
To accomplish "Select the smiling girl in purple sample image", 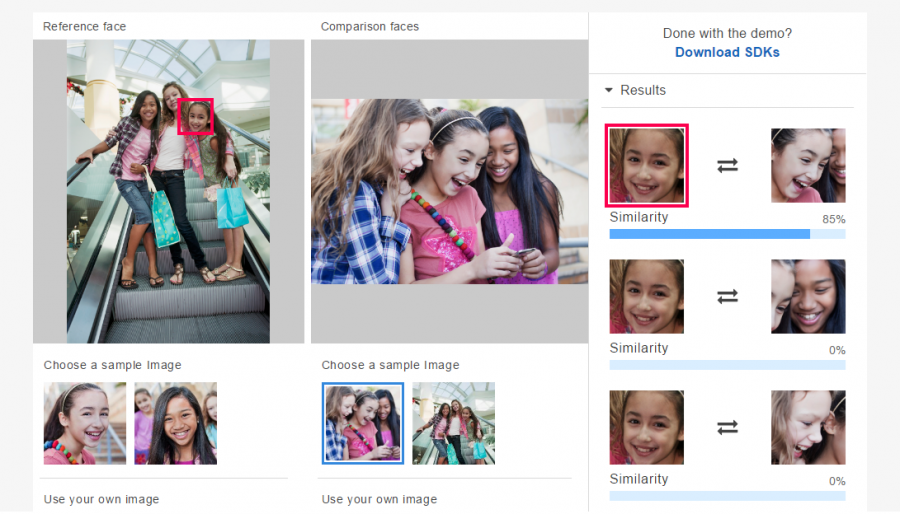I will pos(176,423).
